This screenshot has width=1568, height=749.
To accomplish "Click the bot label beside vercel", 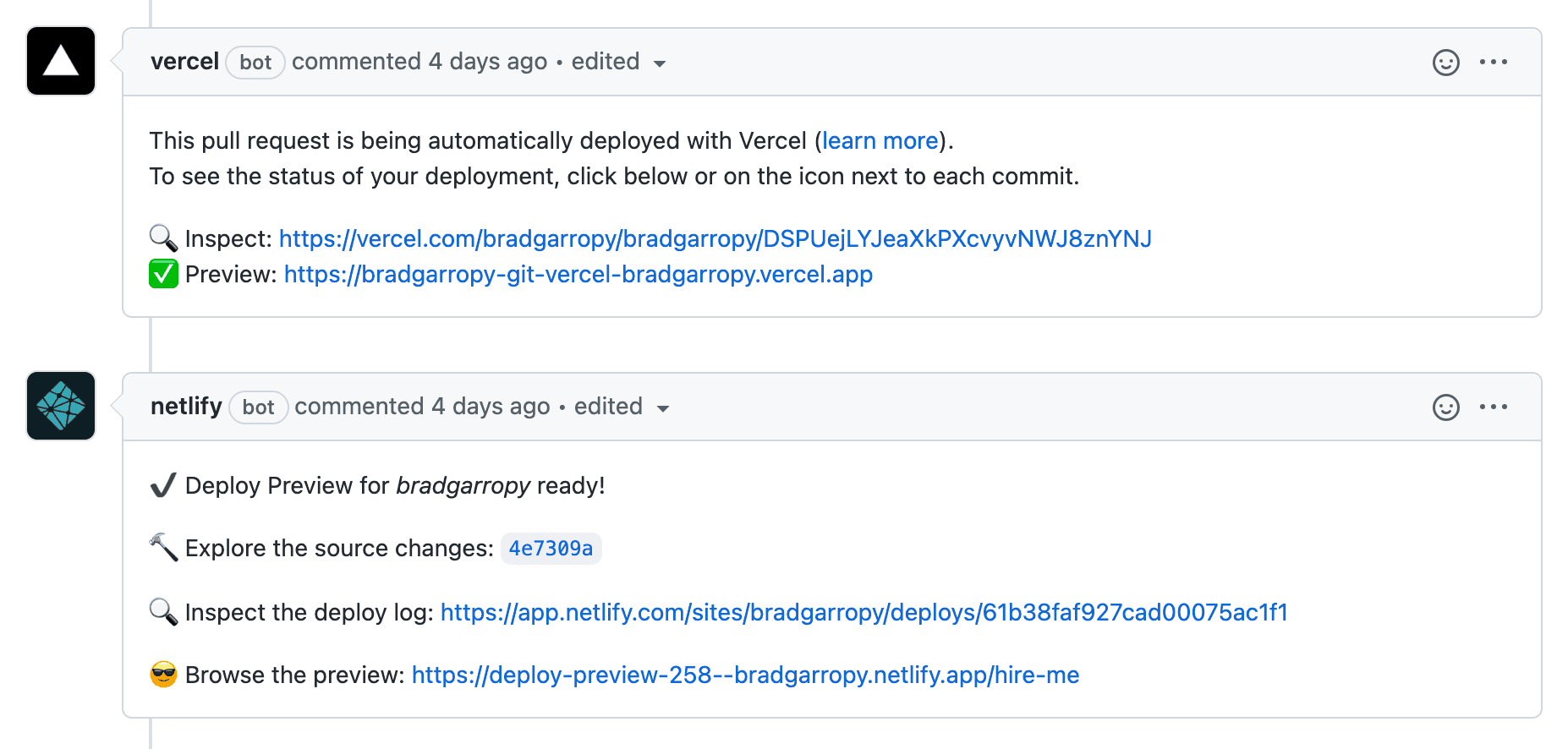I will (x=255, y=63).
